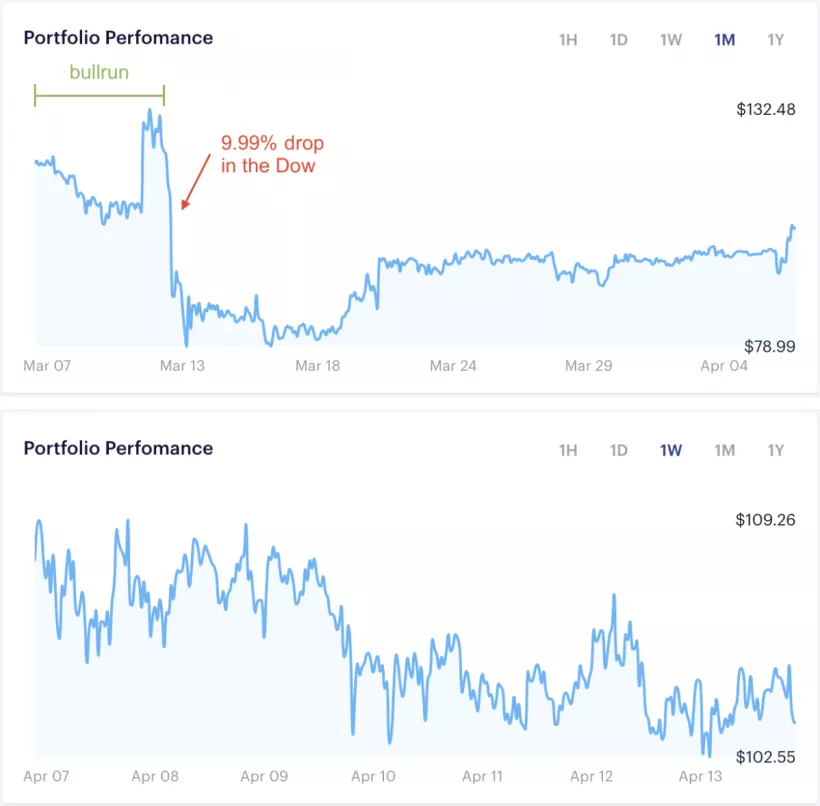The image size is (820, 806).
Task: Click the $109.26 price label
Action: 764,519
